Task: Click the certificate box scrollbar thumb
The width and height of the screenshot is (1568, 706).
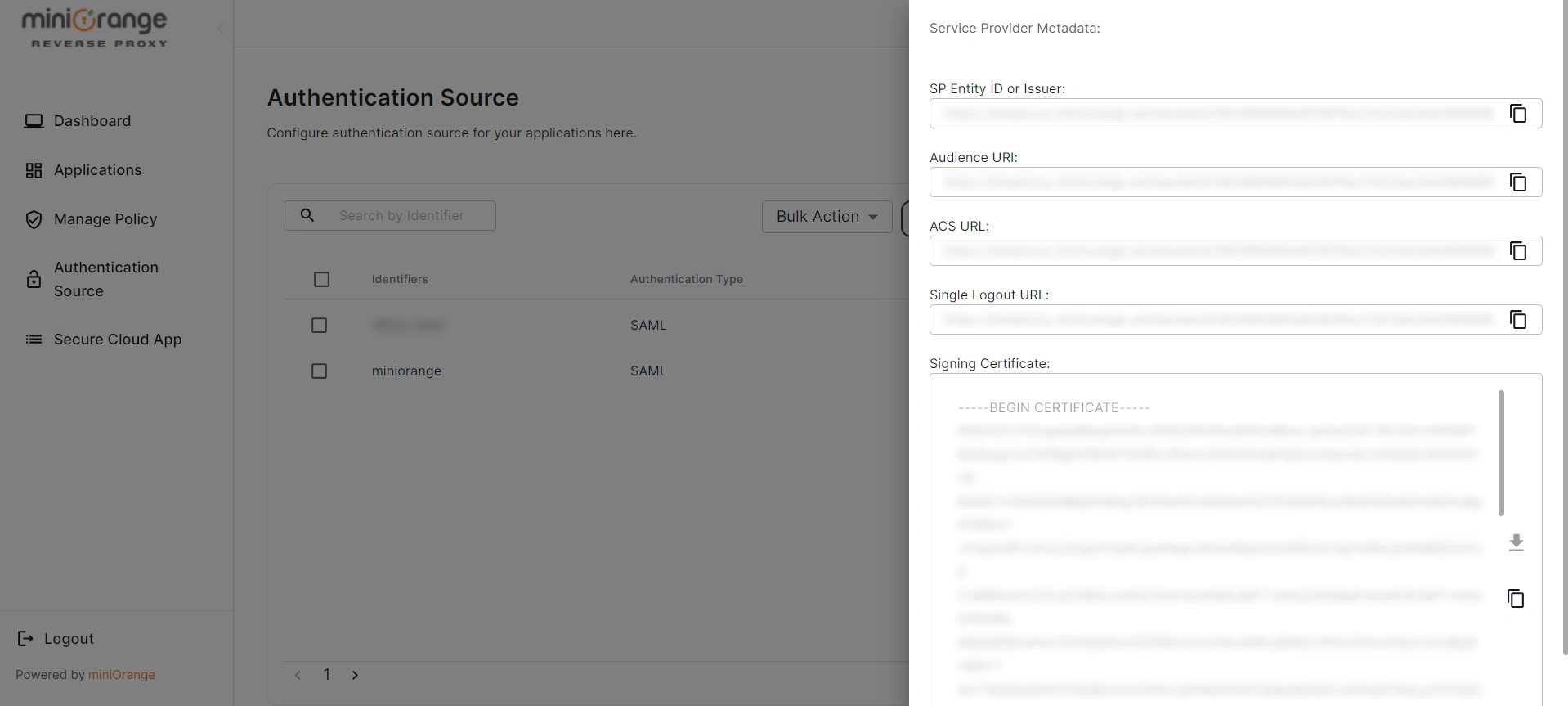Action: click(1501, 453)
